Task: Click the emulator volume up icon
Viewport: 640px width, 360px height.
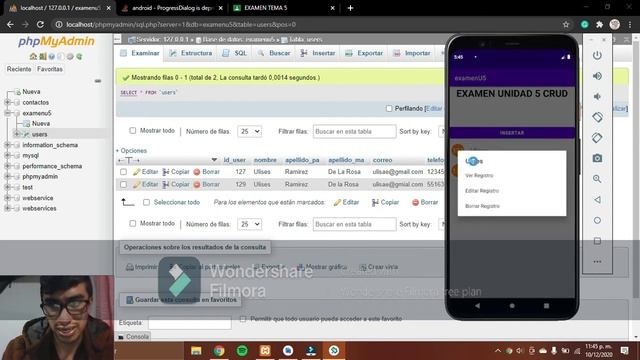Action: tap(597, 76)
